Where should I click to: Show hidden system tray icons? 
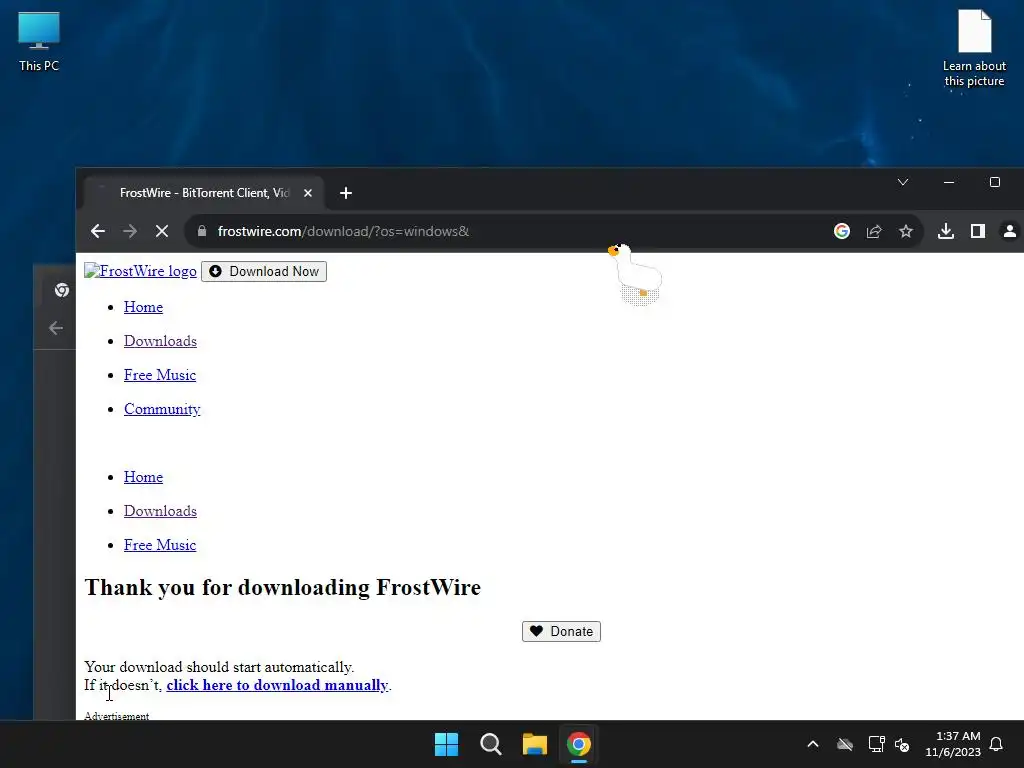[813, 744]
